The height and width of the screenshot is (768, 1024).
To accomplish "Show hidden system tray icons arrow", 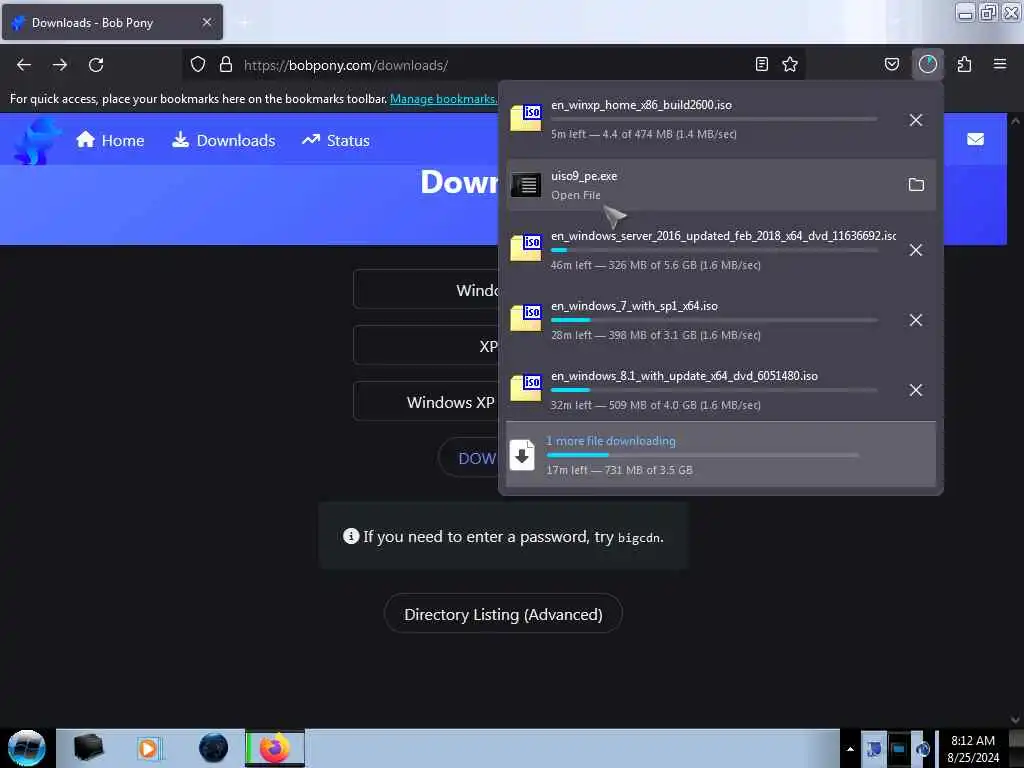I will point(850,749).
